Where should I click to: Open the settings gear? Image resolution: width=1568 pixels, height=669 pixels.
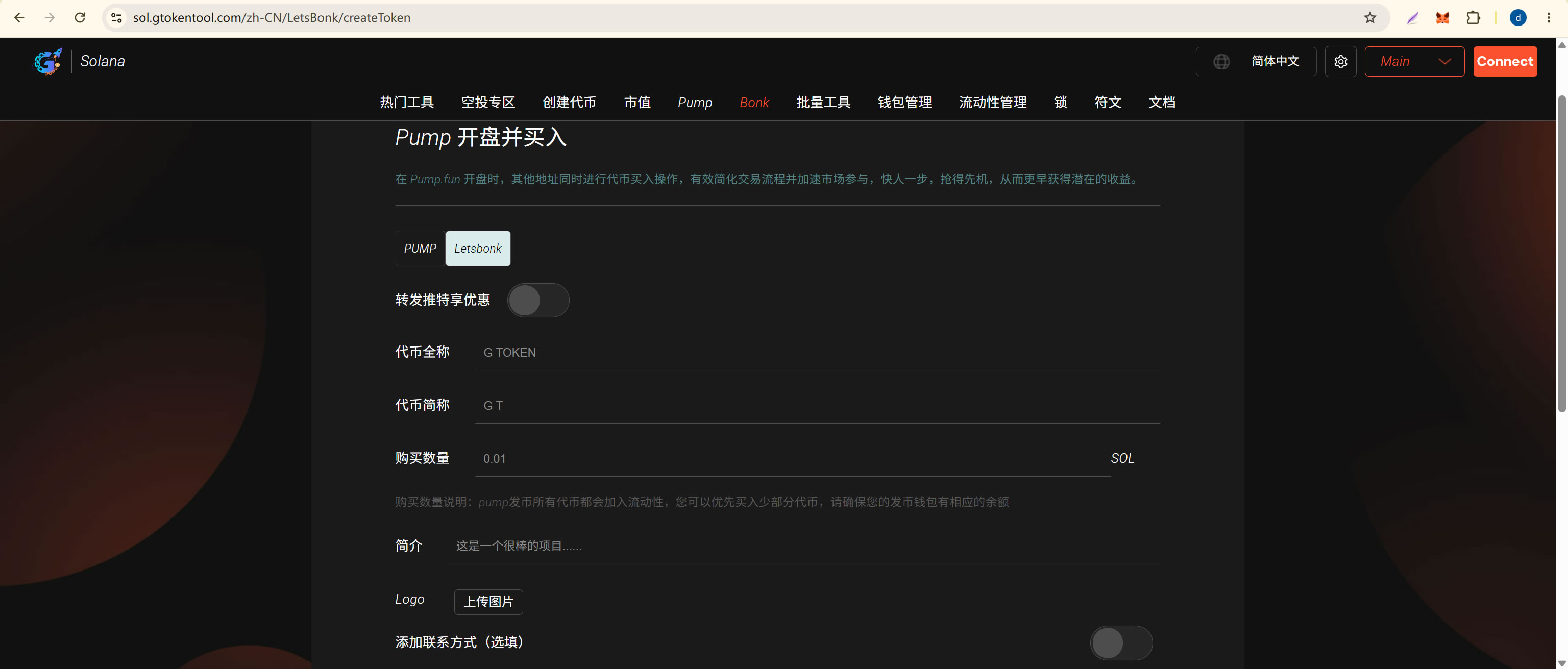pyautogui.click(x=1340, y=61)
